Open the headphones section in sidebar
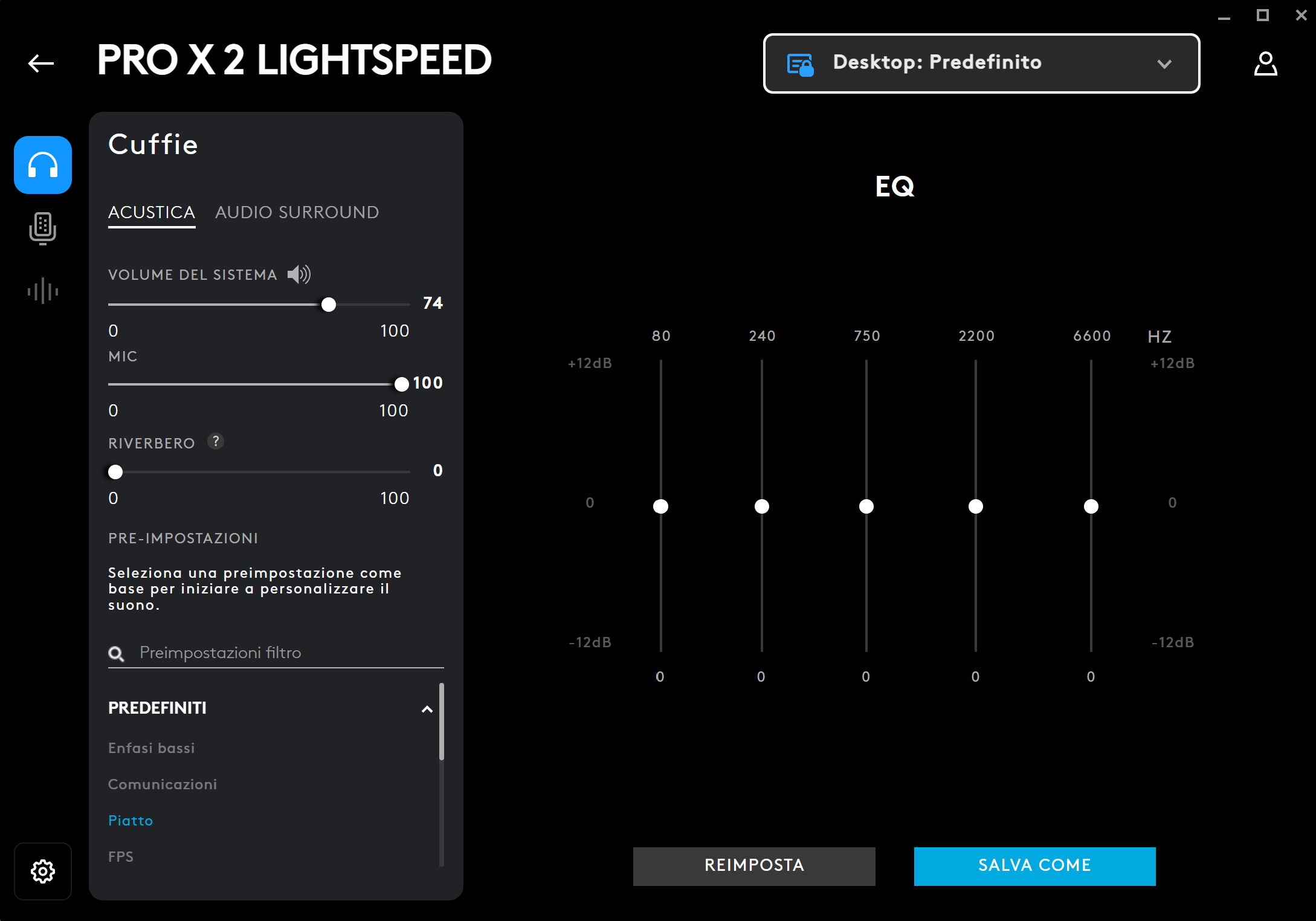1316x921 pixels. pyautogui.click(x=43, y=165)
